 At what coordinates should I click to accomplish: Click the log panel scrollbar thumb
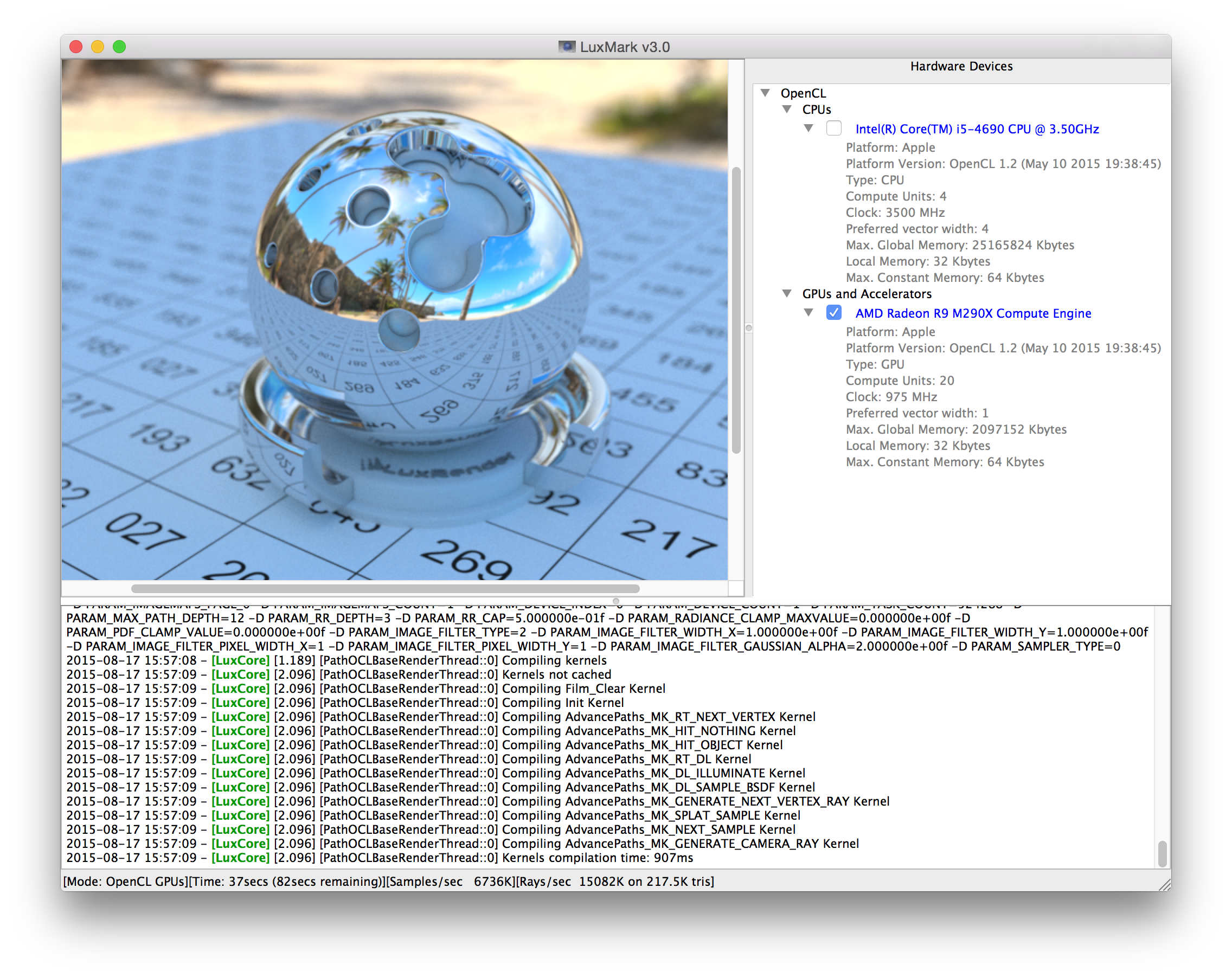point(1162,853)
